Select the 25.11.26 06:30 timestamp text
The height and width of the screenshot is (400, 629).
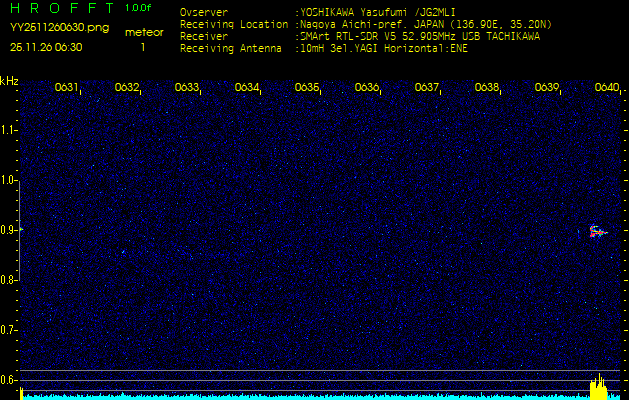(x=46, y=46)
